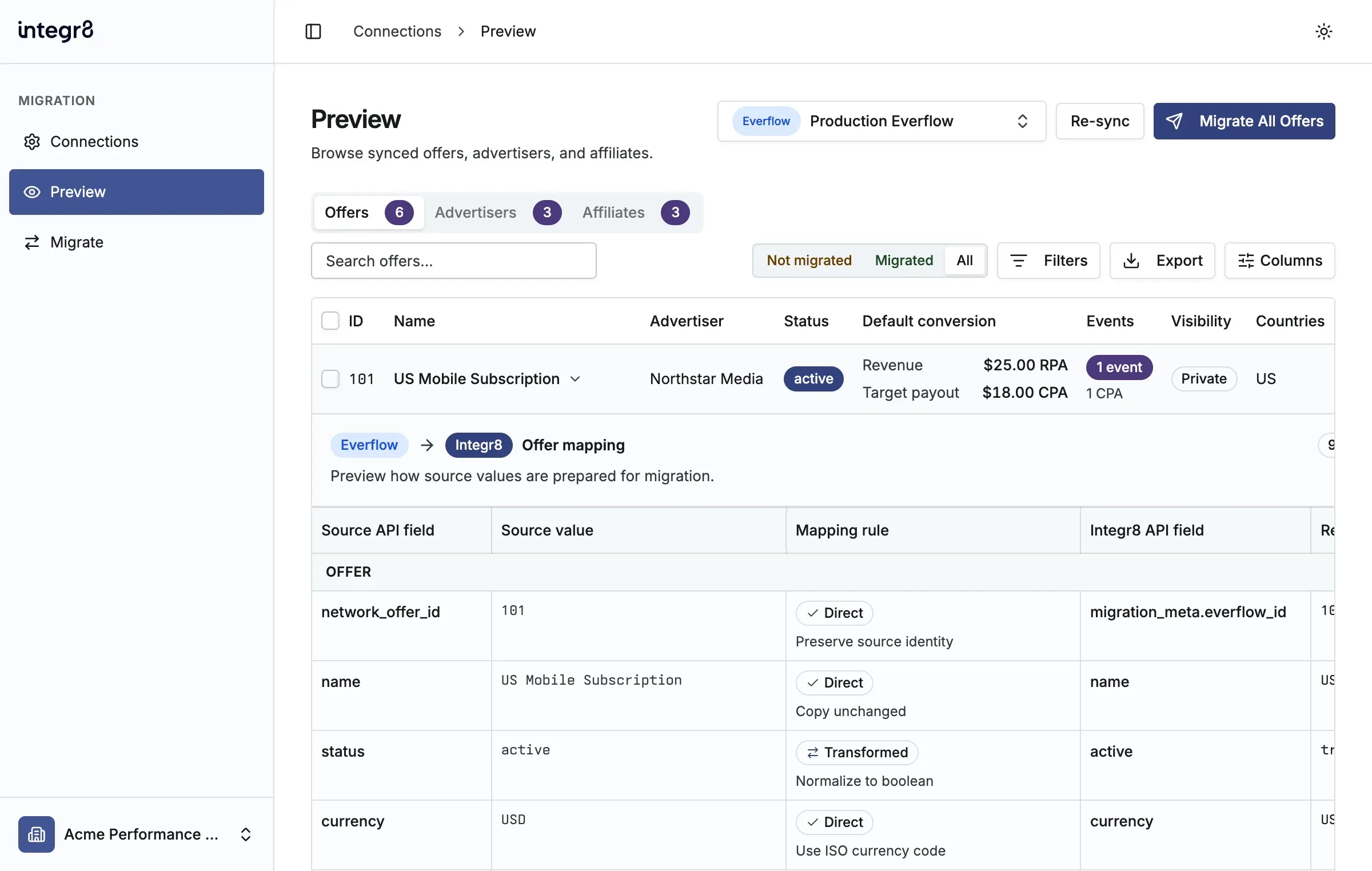Click the $18.00 CPA value
The image size is (1372, 871).
[x=1024, y=393]
